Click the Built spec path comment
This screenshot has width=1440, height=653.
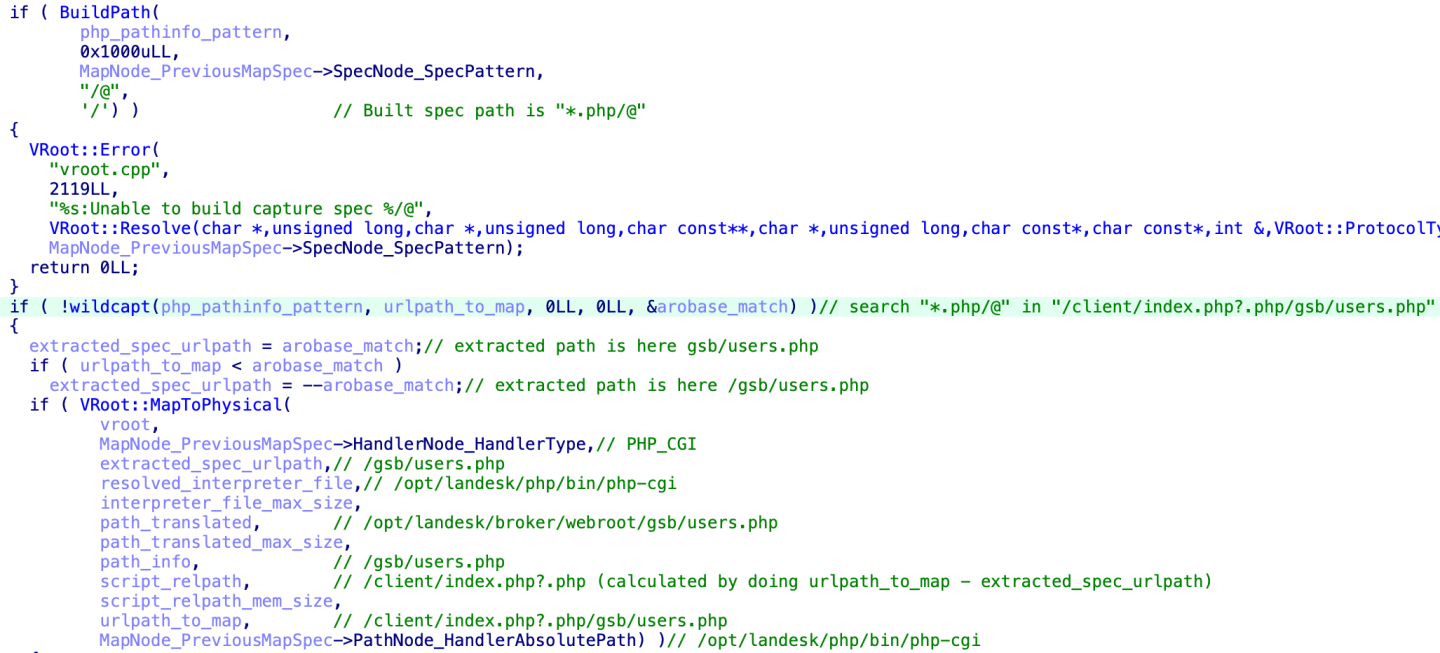(x=490, y=110)
